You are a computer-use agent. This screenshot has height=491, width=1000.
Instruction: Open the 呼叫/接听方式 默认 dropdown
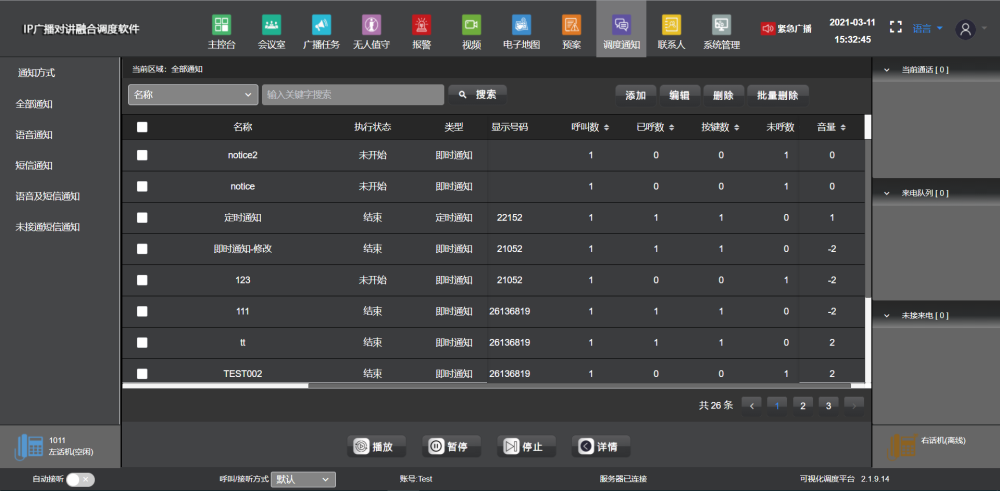304,480
